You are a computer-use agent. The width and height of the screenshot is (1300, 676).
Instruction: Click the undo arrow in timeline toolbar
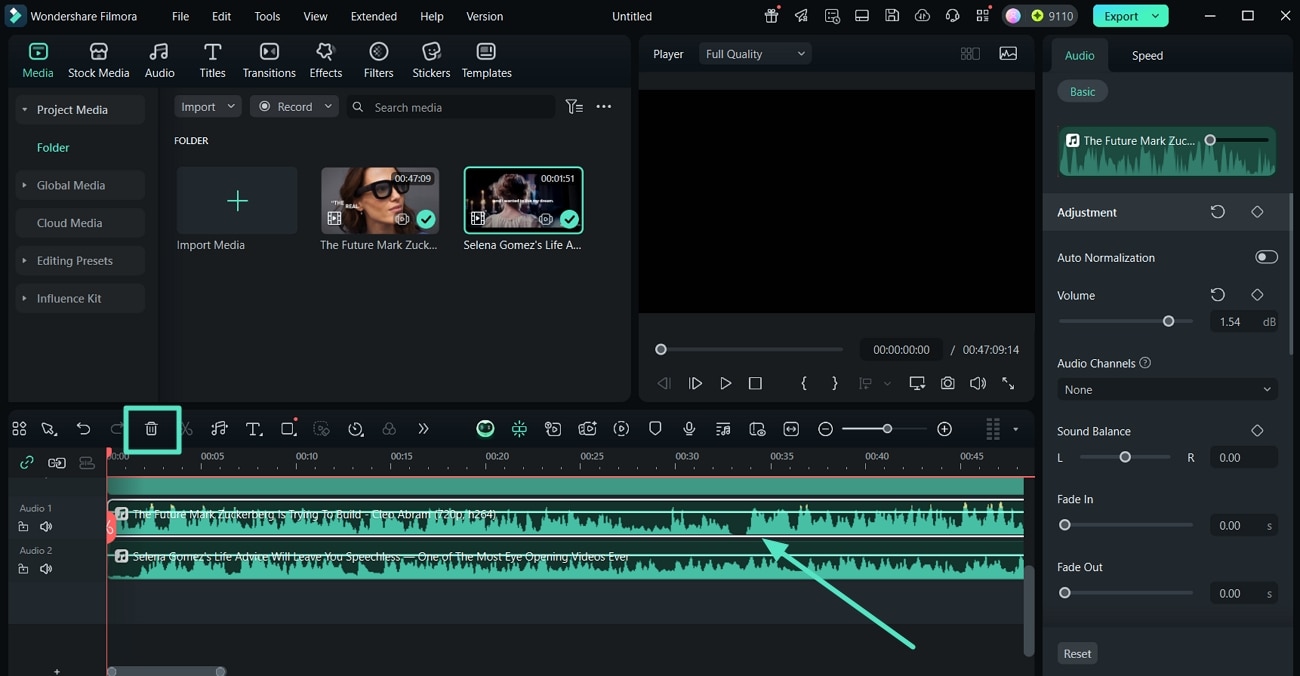[83, 429]
